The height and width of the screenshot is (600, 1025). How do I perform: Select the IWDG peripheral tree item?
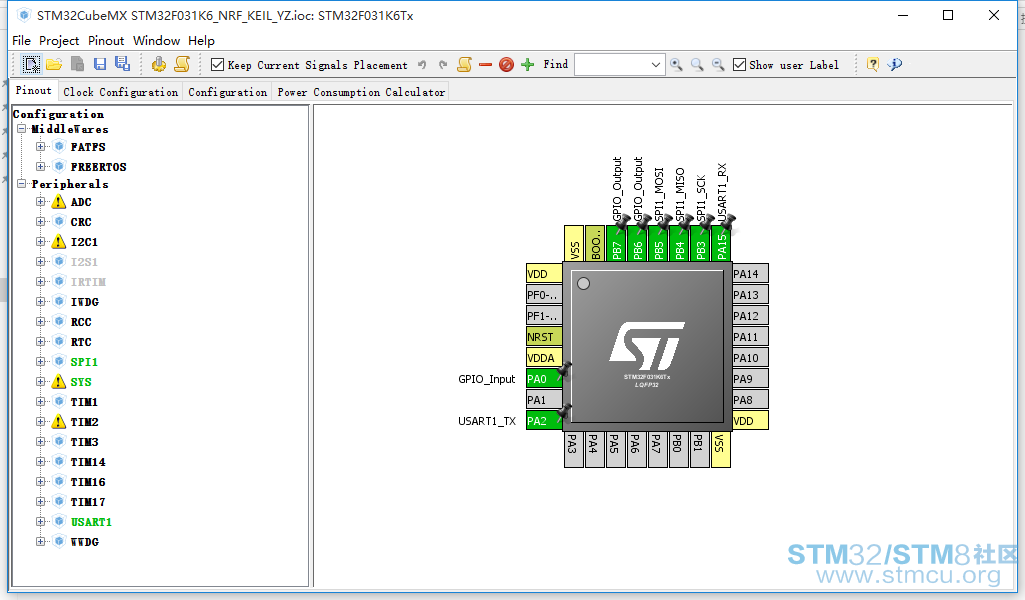(x=84, y=302)
